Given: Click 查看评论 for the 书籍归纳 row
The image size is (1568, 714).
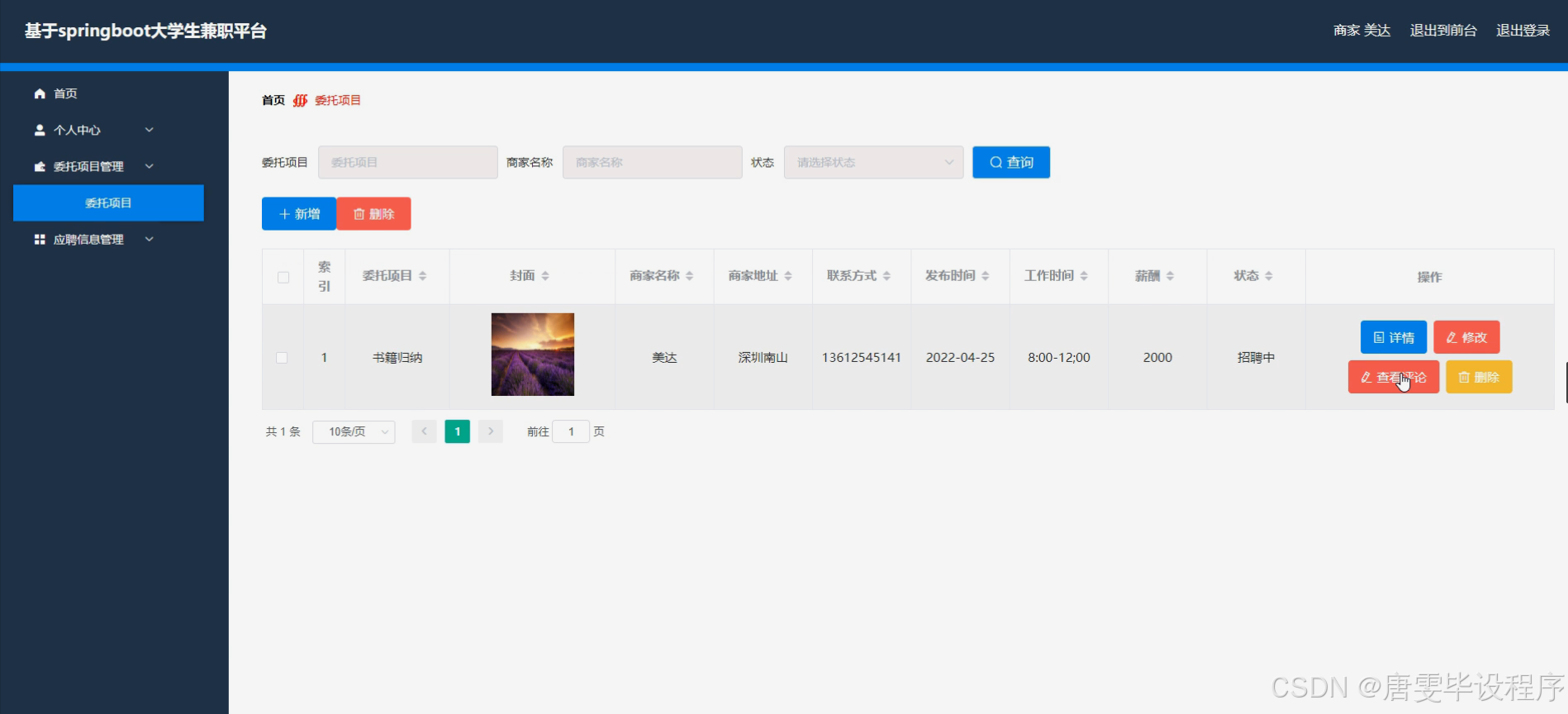Looking at the screenshot, I should coord(1394,377).
